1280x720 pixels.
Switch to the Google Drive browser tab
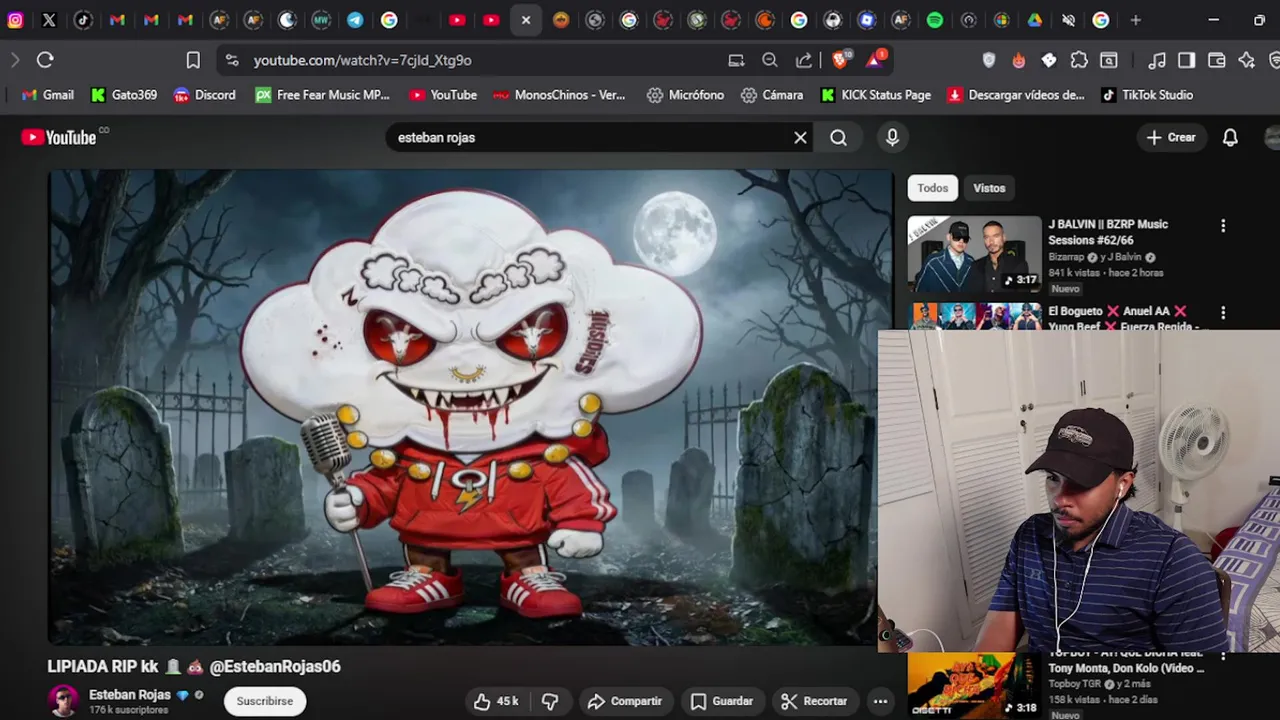coord(1034,20)
